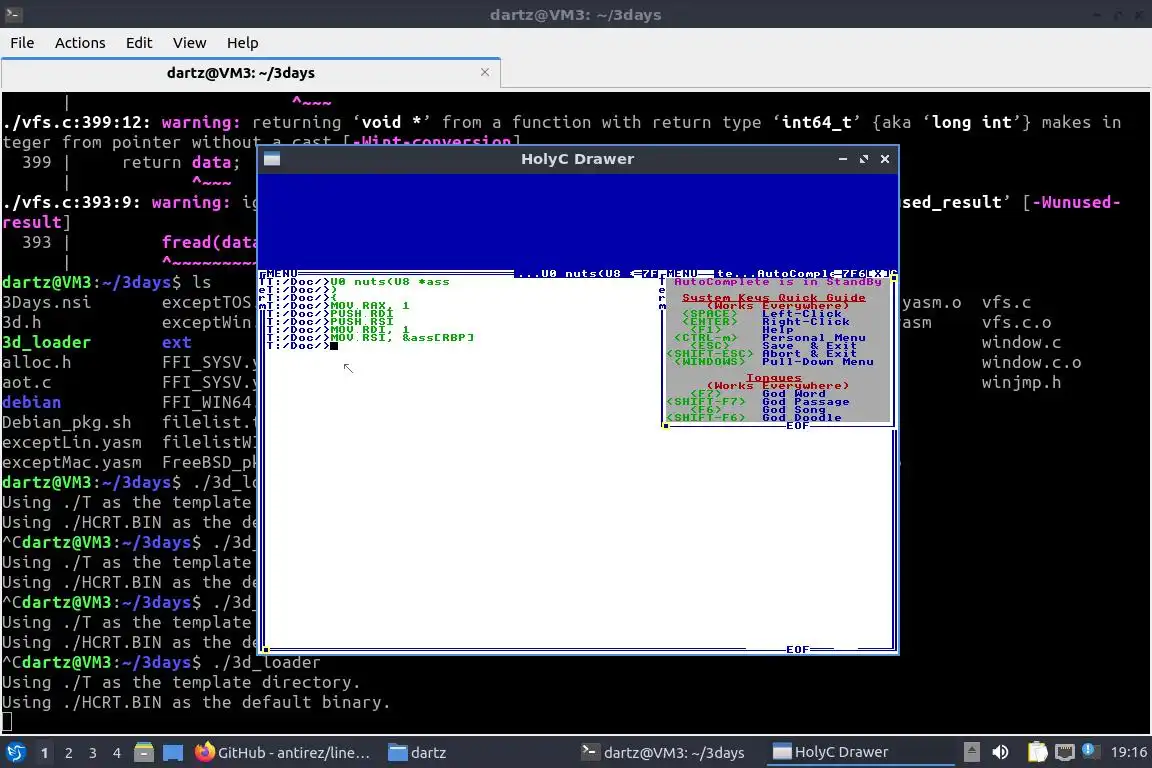Image resolution: width=1152 pixels, height=768 pixels.
Task: Open the View menu in terminal
Action: (190, 43)
